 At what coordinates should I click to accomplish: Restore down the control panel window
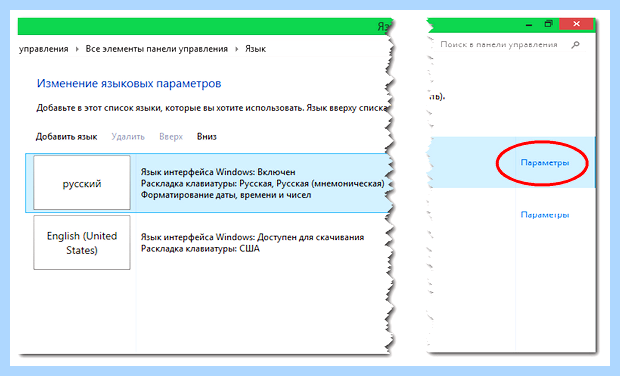point(548,24)
